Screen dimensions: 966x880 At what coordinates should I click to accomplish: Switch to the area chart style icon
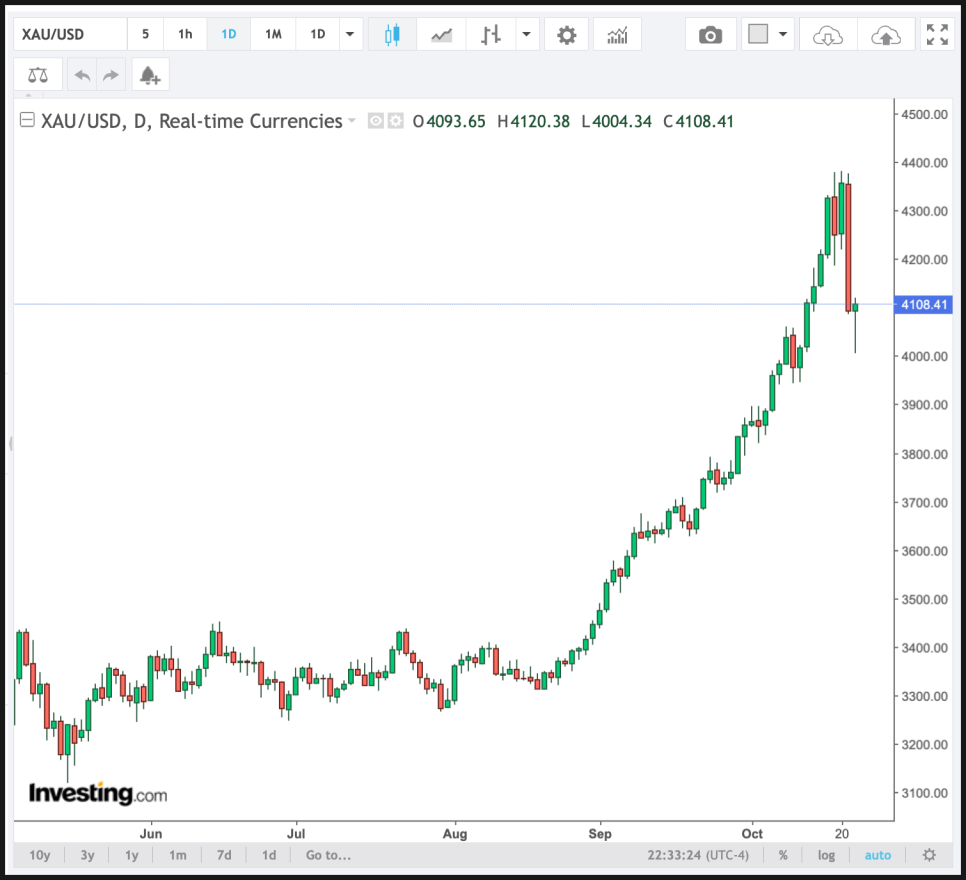441,35
